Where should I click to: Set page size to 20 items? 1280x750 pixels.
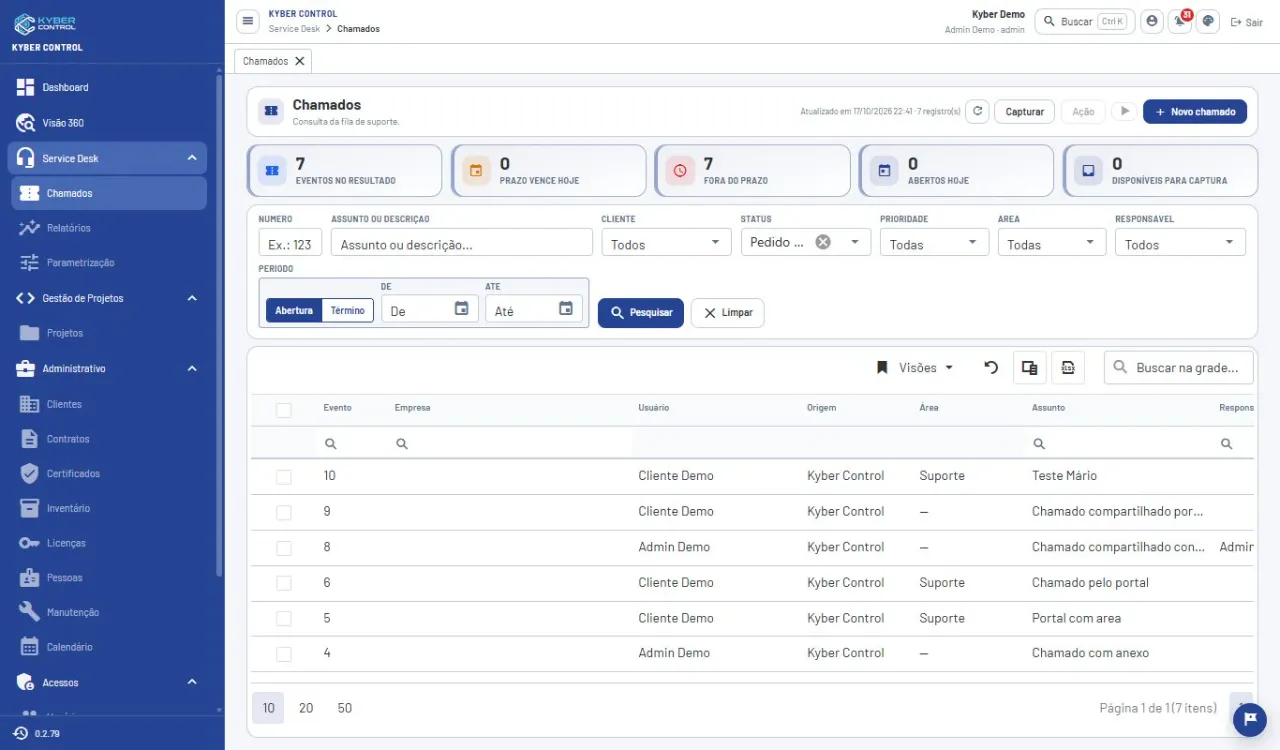[306, 708]
